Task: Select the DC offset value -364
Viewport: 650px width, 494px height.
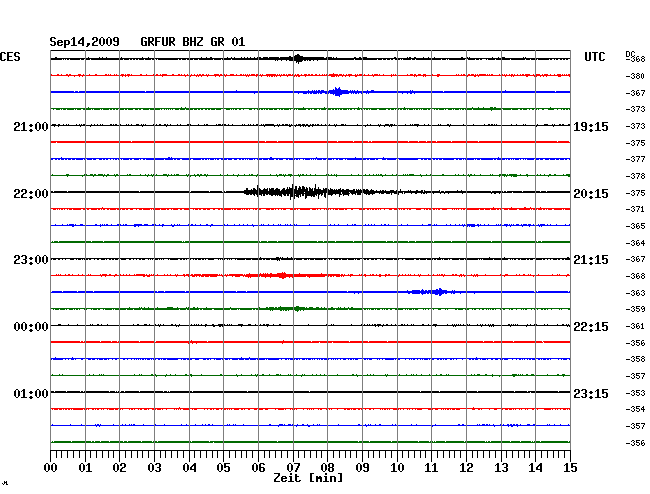Action: point(635,243)
